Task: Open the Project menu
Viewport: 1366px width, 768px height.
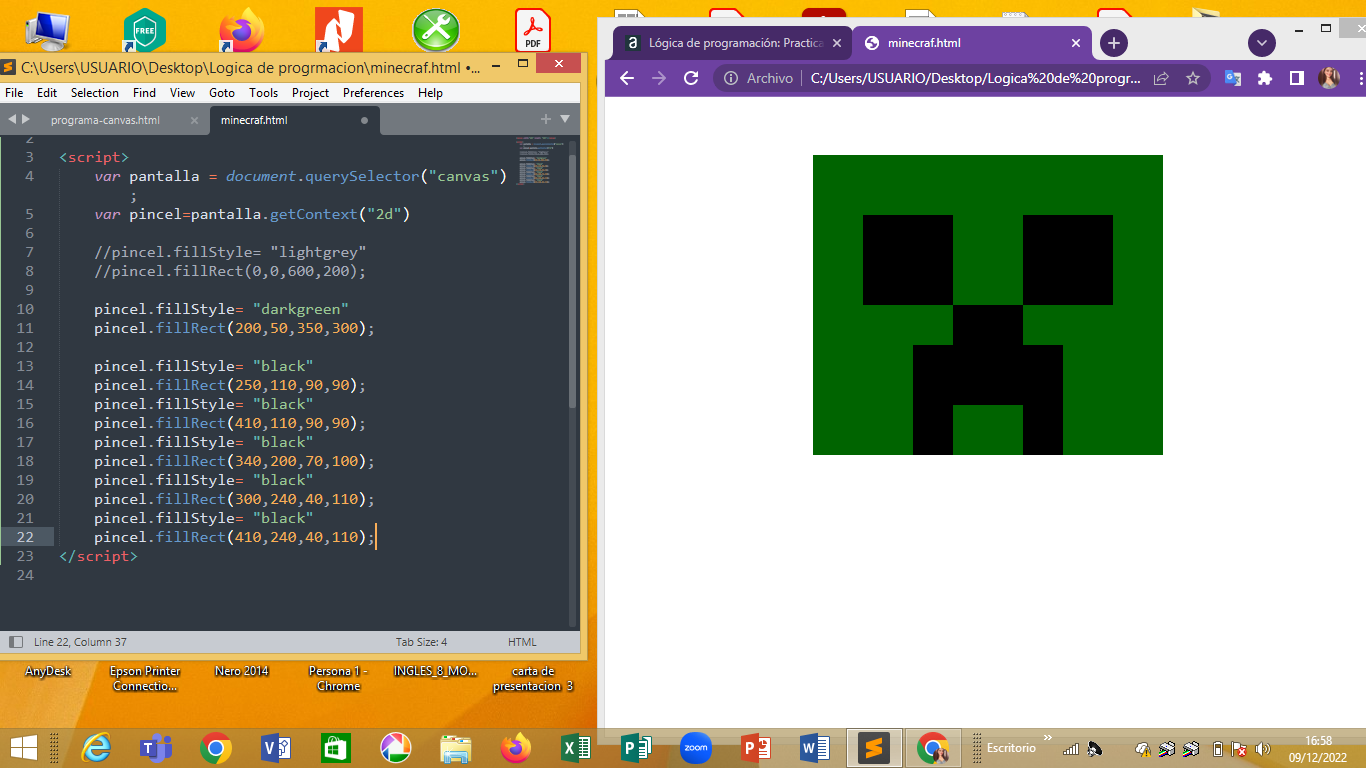Action: pyautogui.click(x=311, y=92)
